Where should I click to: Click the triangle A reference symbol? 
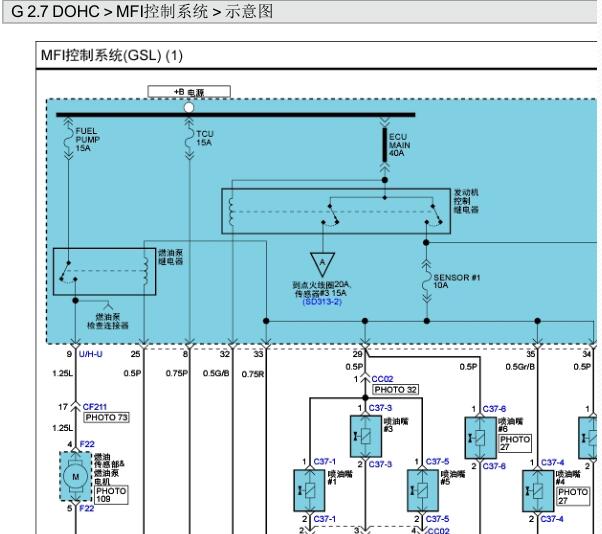(322, 264)
